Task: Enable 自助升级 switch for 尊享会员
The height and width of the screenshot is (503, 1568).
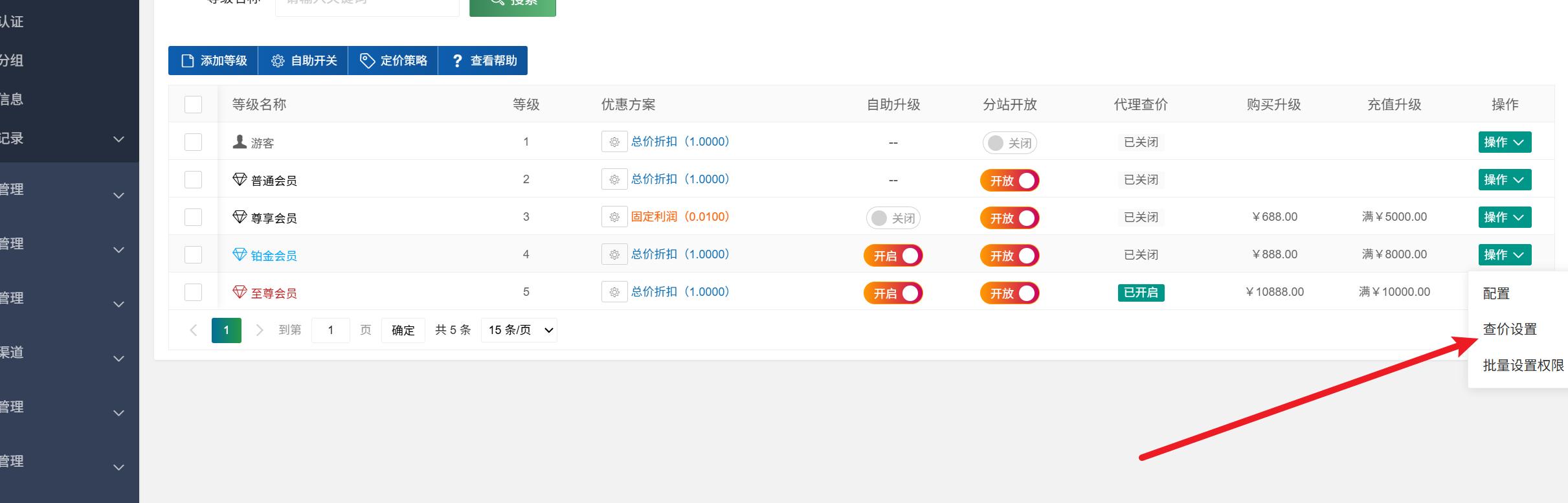Action: (x=893, y=218)
